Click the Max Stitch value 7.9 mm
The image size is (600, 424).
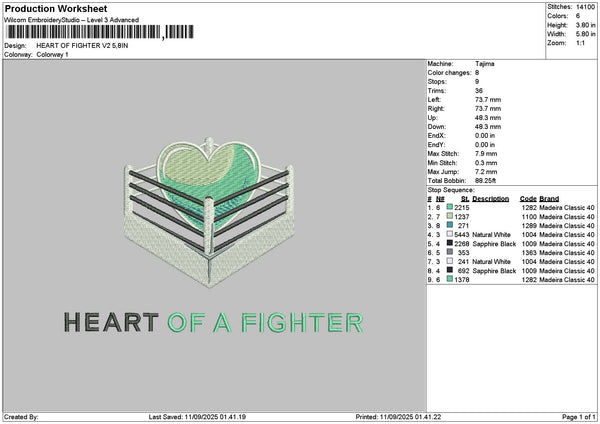pos(486,154)
